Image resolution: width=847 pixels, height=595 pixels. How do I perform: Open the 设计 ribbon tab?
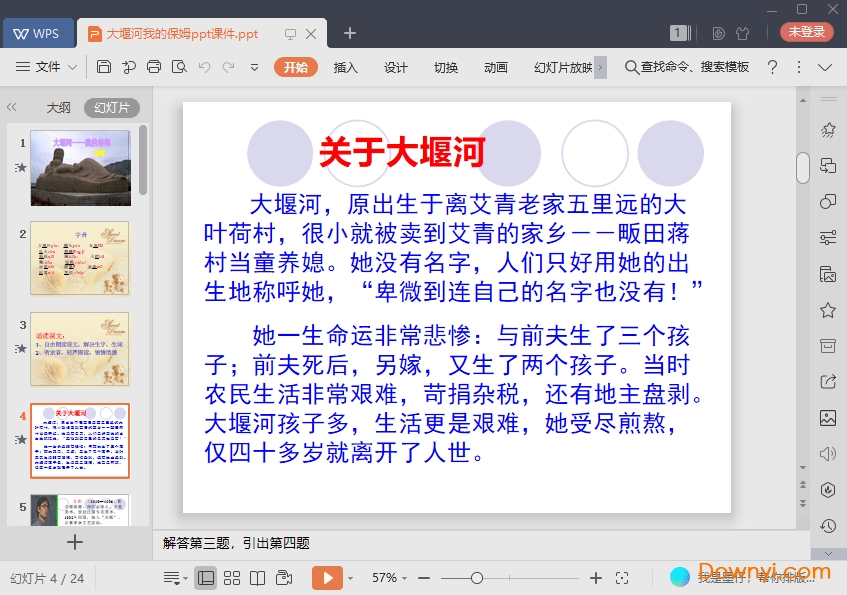click(x=396, y=67)
